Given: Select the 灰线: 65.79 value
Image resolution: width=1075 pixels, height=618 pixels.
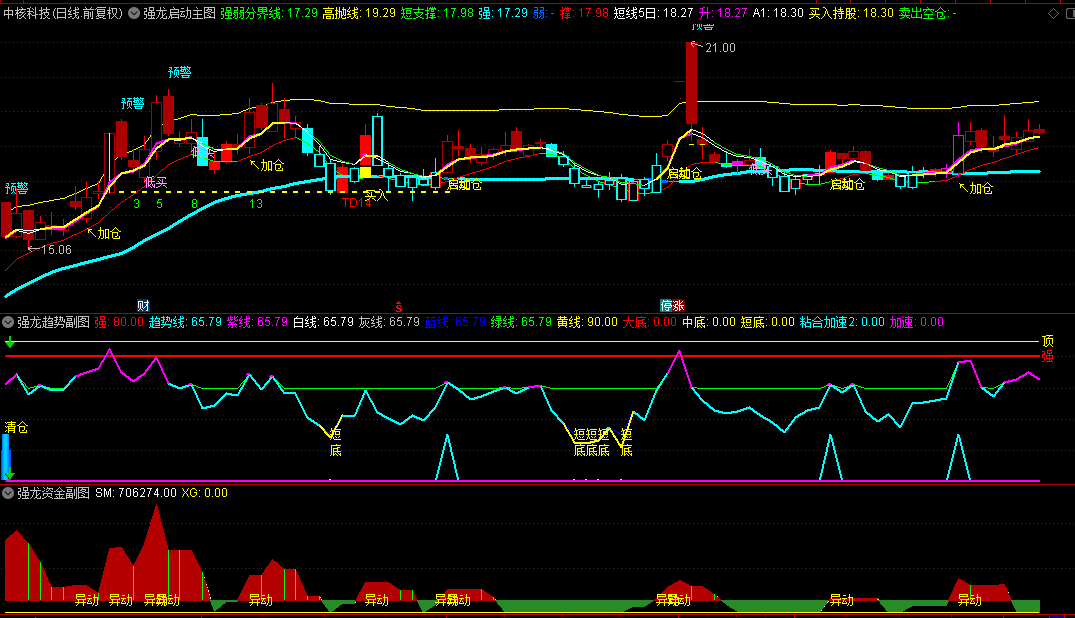Looking at the screenshot, I should click(x=389, y=322).
